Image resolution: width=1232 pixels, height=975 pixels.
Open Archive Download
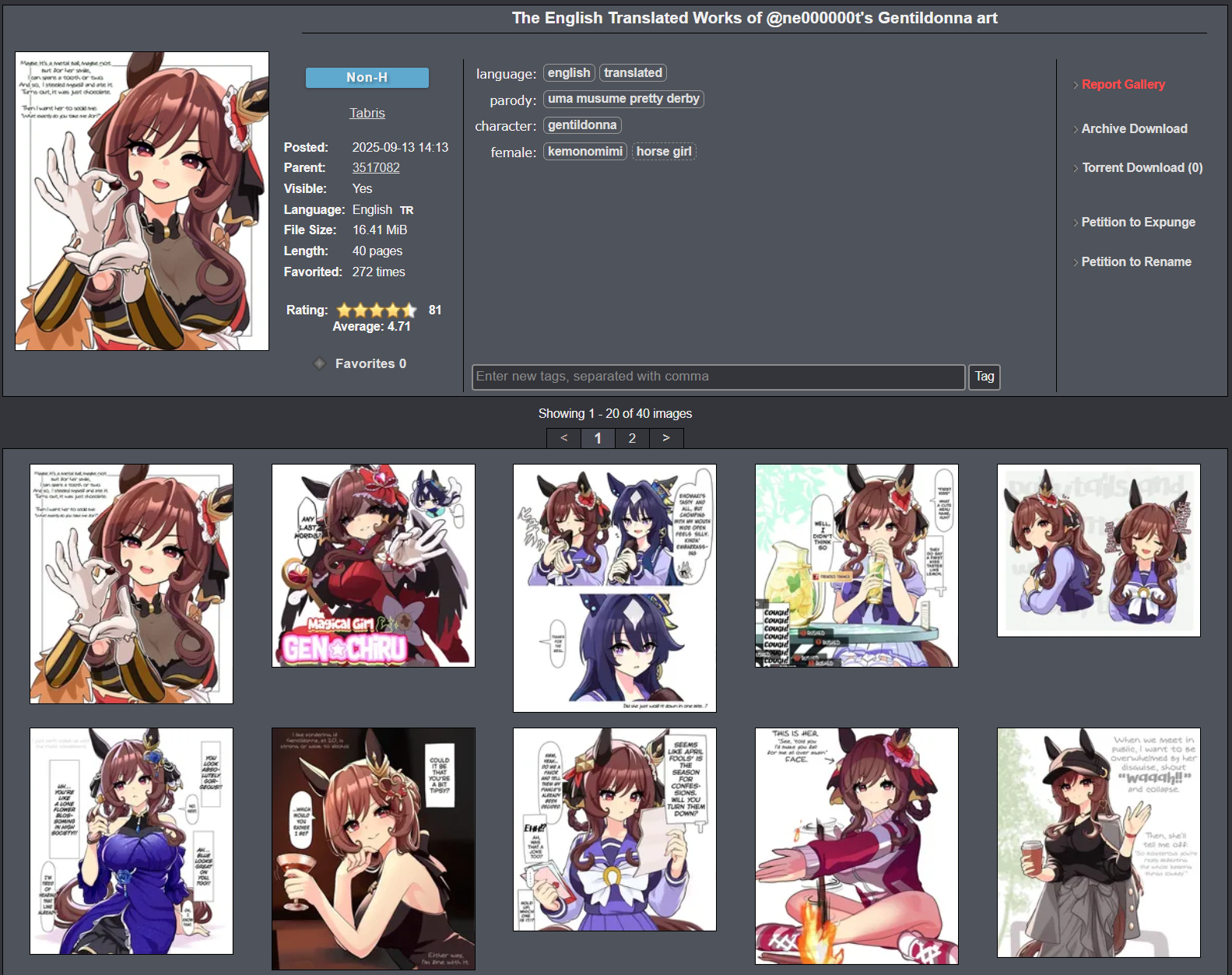(x=1134, y=128)
